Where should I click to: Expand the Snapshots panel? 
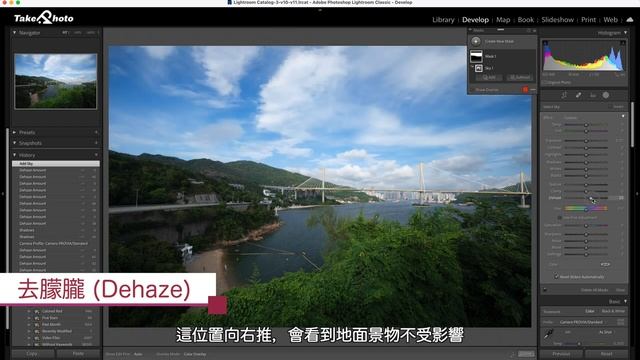pyautogui.click(x=15, y=143)
